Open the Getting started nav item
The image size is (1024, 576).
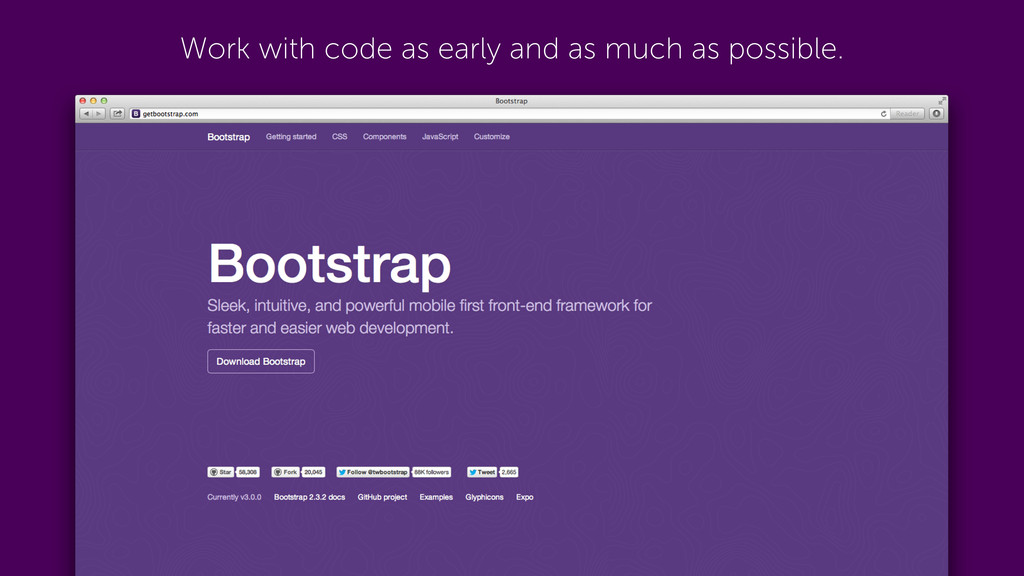tap(291, 137)
